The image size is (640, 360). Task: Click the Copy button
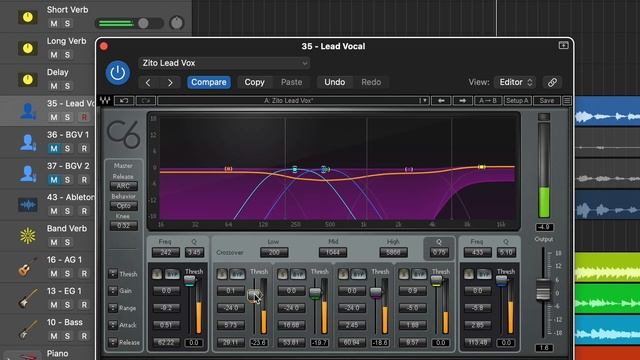pyautogui.click(x=254, y=82)
